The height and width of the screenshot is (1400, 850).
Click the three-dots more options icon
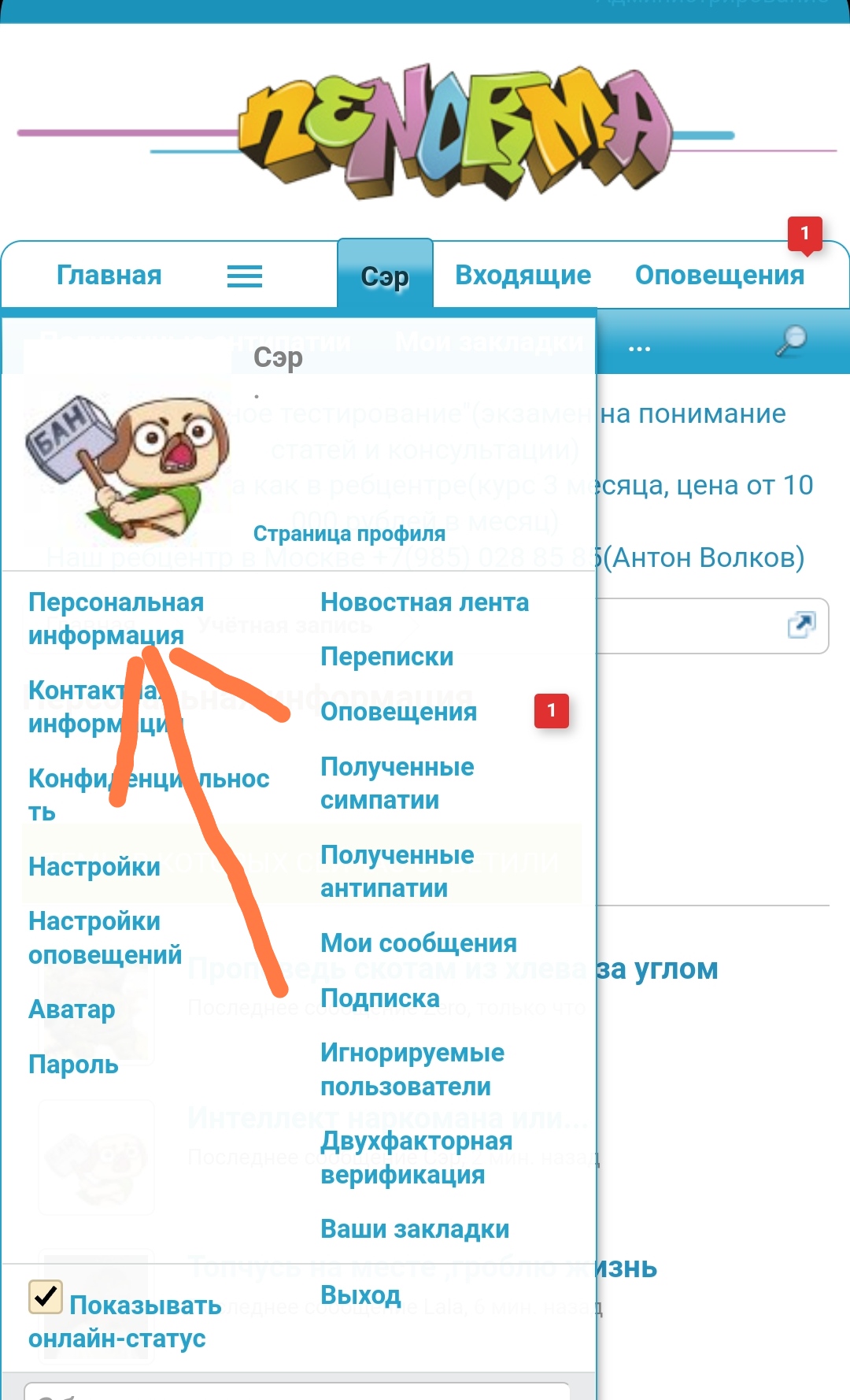639,348
